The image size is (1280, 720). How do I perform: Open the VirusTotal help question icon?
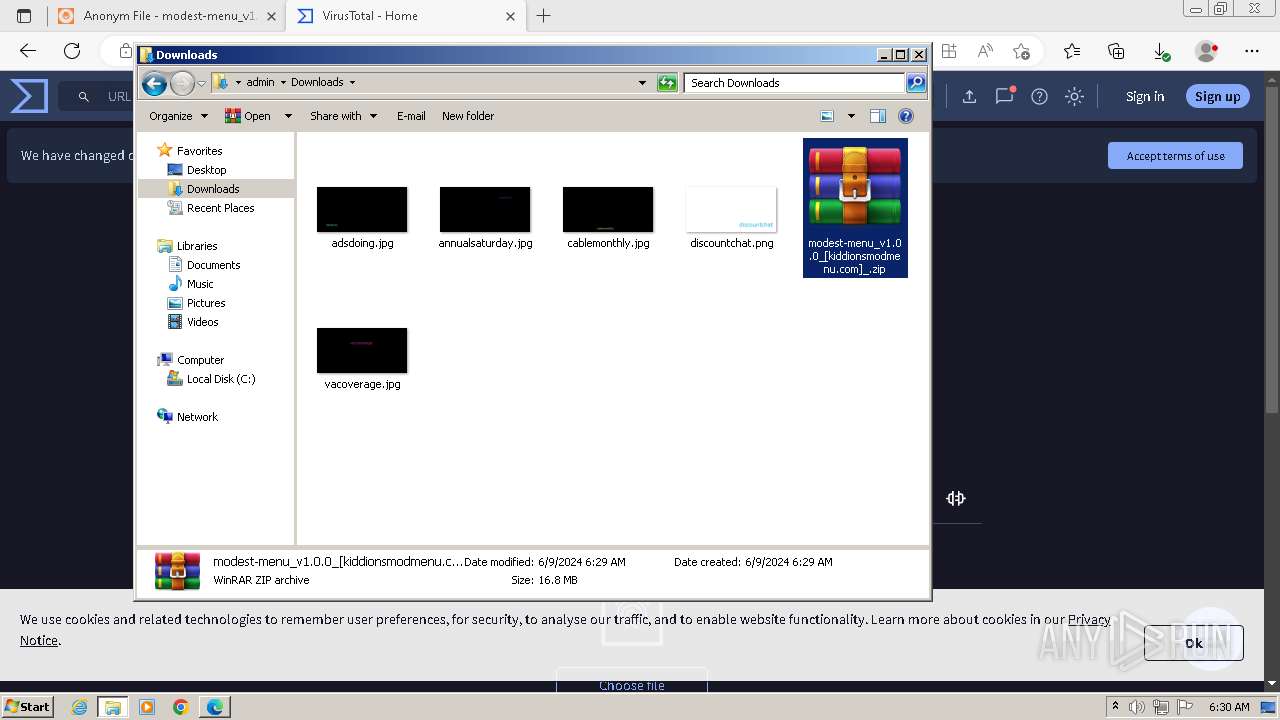(1040, 96)
